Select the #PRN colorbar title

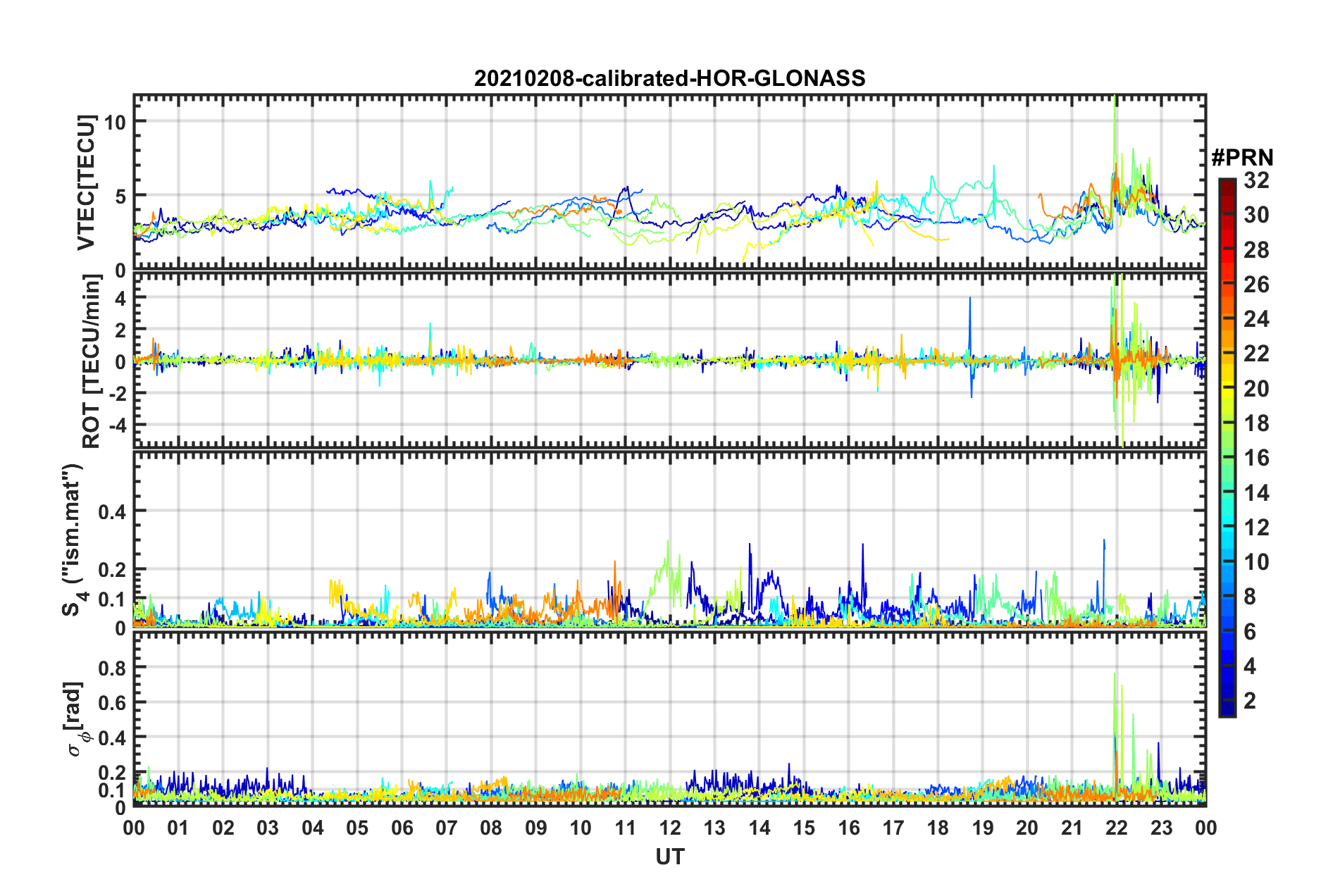tap(1242, 157)
